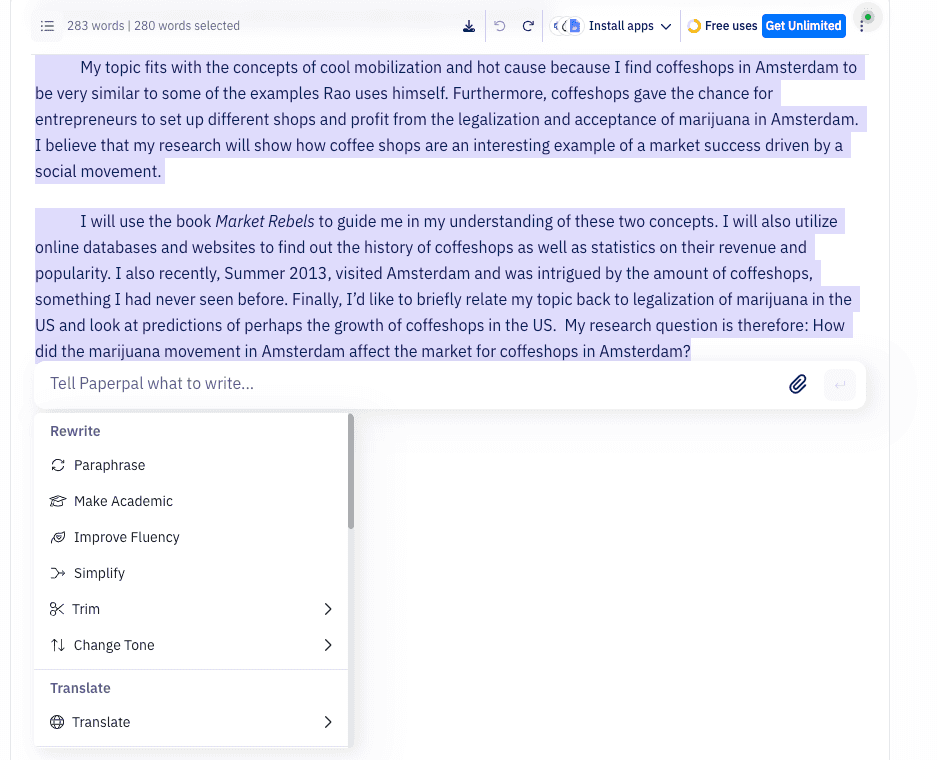This screenshot has height=760, width=938.
Task: Collapse the panel with the double-chevron icon
Action: [x=558, y=26]
